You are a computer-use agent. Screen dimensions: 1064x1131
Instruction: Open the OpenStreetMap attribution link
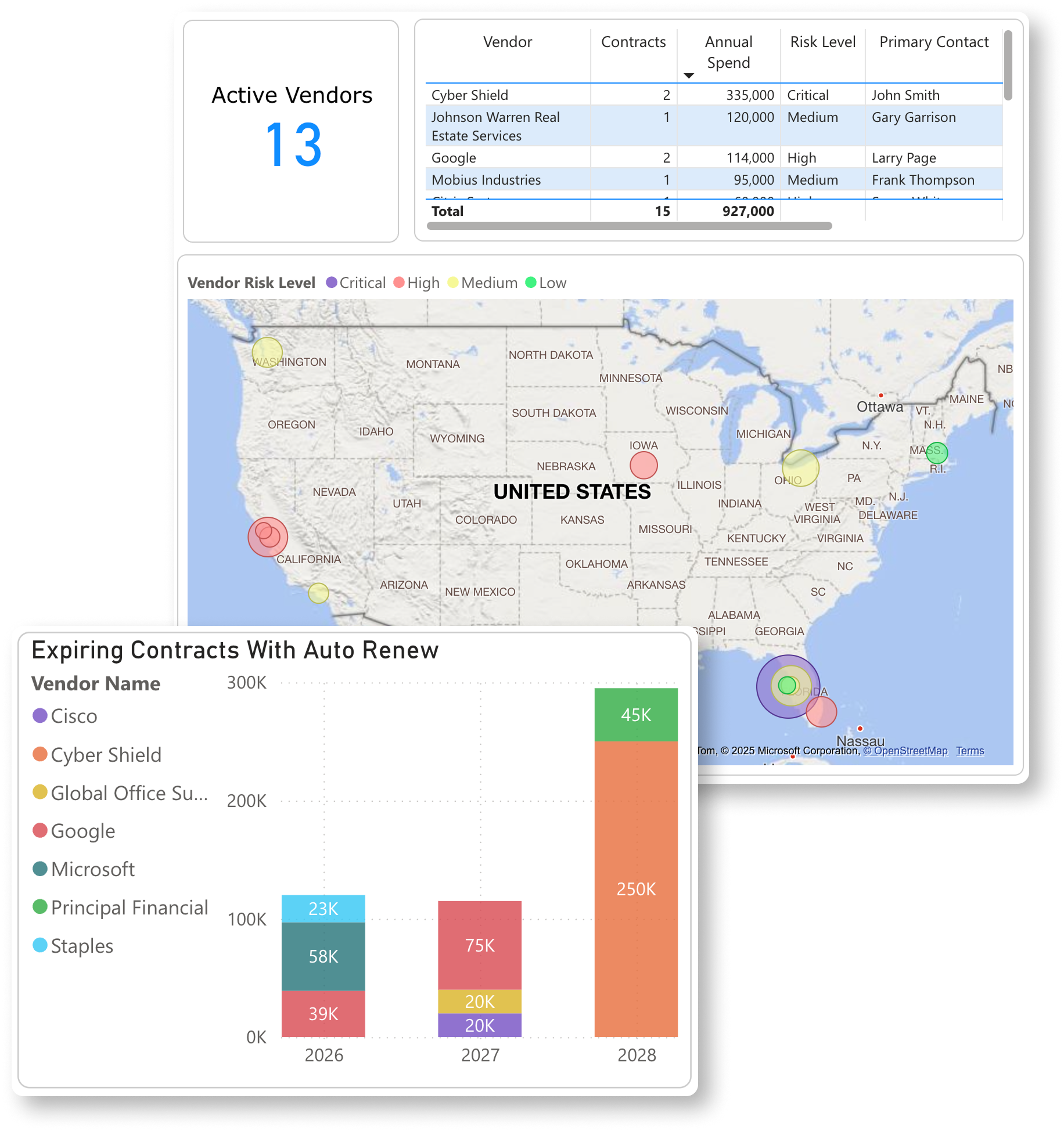click(905, 750)
